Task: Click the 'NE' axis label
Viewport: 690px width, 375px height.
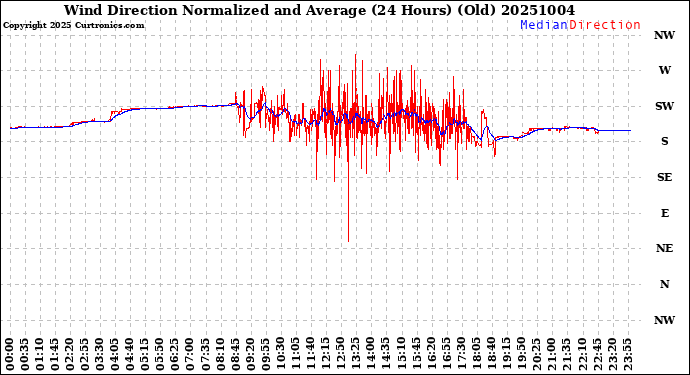Action: 664,249
